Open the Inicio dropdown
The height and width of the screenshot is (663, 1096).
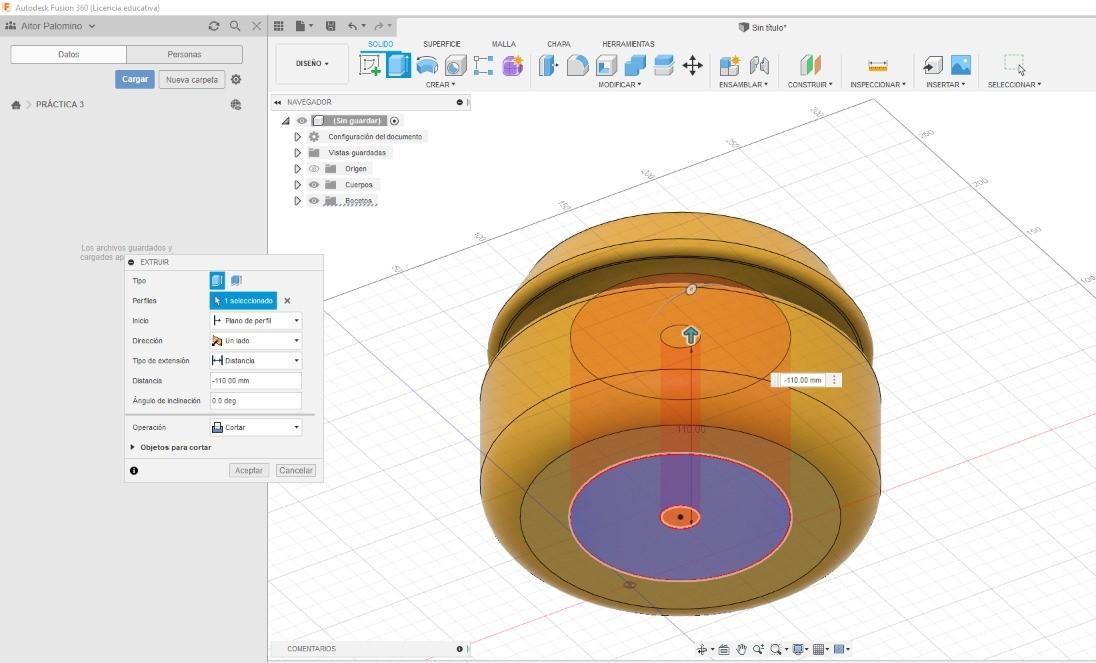(x=256, y=321)
